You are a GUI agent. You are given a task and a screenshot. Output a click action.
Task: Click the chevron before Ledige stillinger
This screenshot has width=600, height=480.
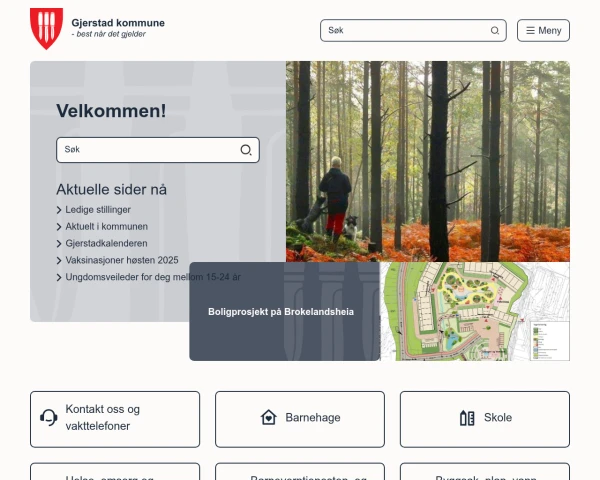pyautogui.click(x=59, y=210)
